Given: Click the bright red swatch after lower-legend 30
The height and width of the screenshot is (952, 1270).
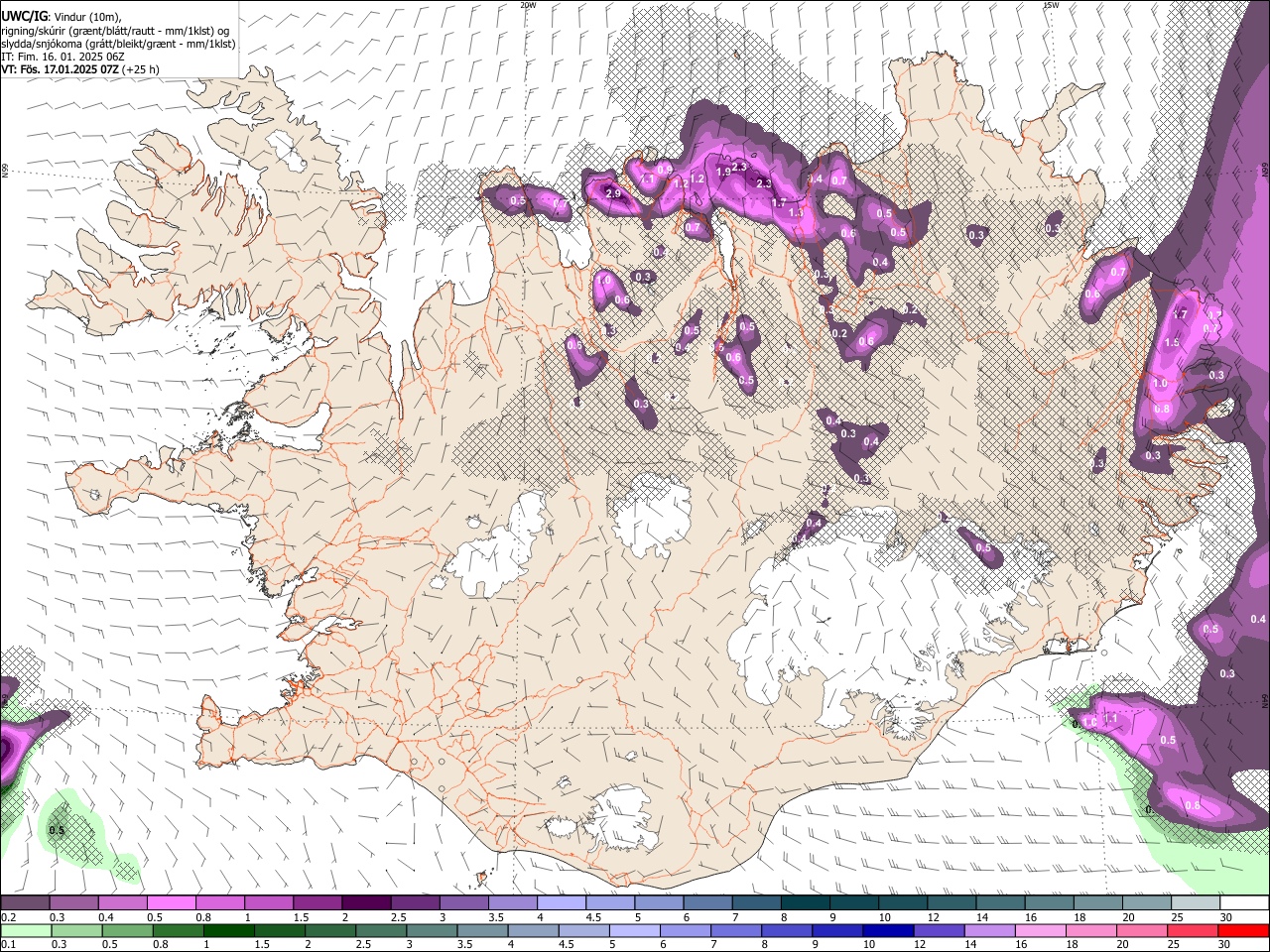Looking at the screenshot, I should coord(1245,931).
